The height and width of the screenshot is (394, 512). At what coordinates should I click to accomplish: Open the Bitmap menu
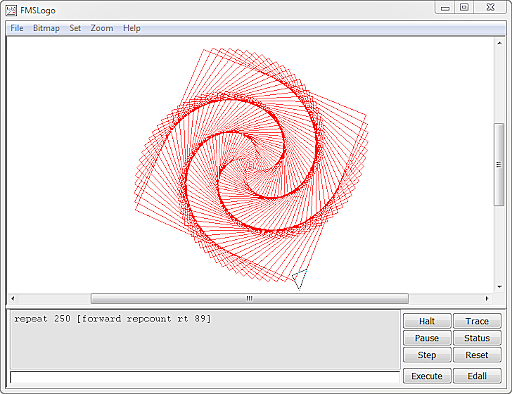(46, 28)
